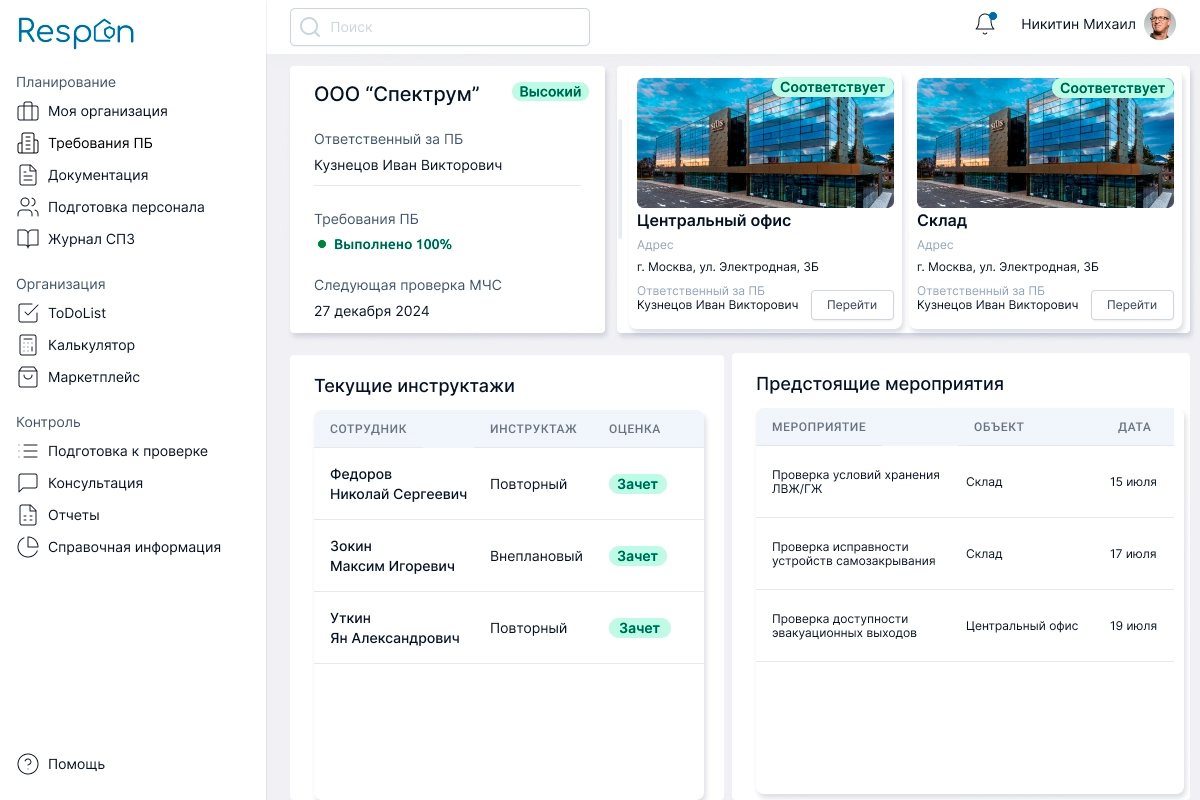This screenshot has width=1200, height=800.
Task: Select employee Федоров Николай Сергеевич
Action: [398, 484]
